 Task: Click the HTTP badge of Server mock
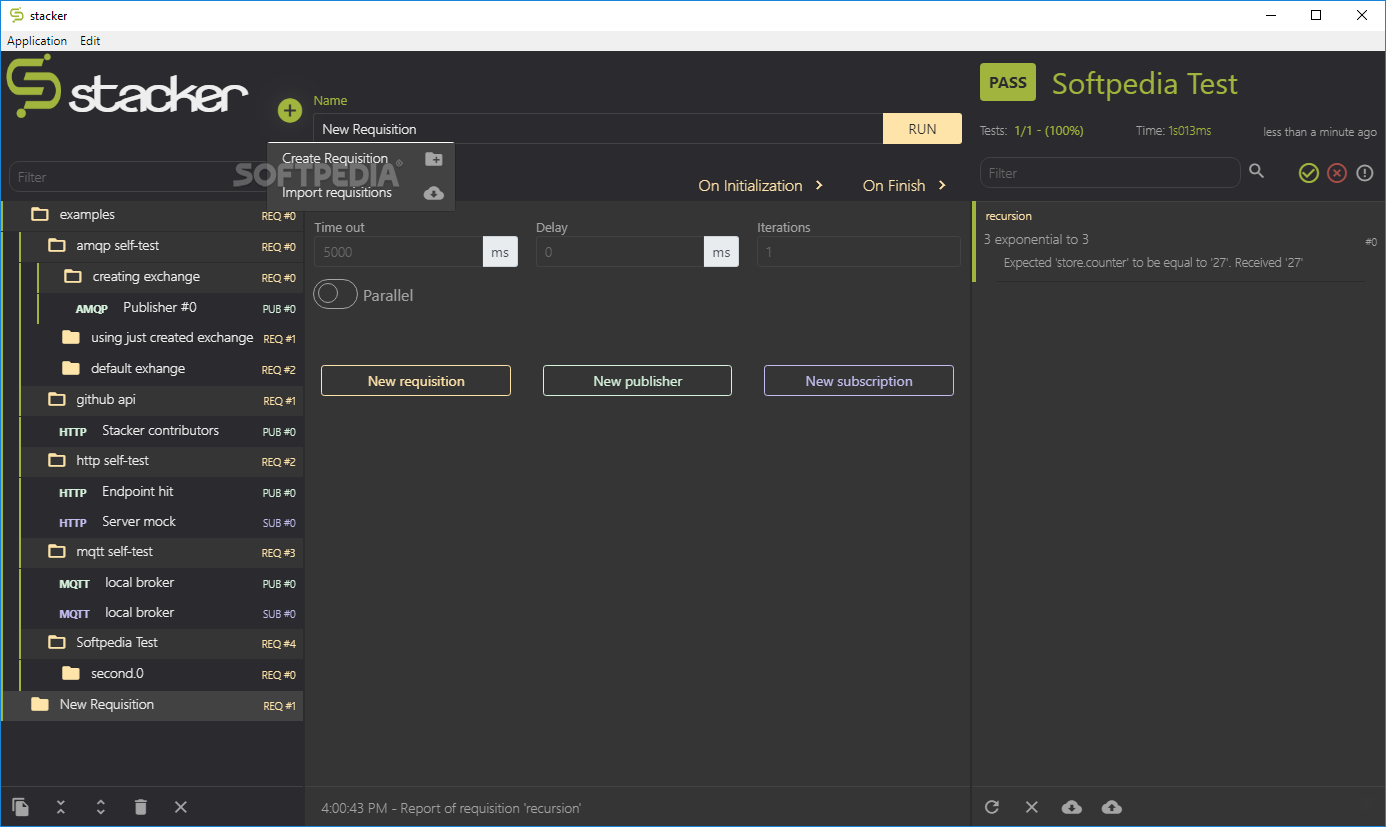pos(73,523)
